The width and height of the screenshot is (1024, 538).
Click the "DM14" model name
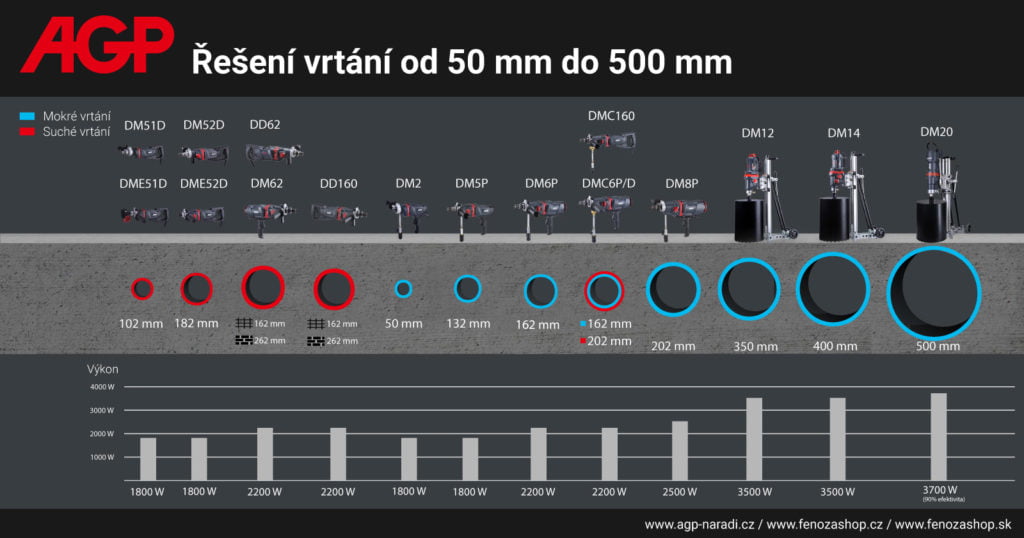point(844,133)
